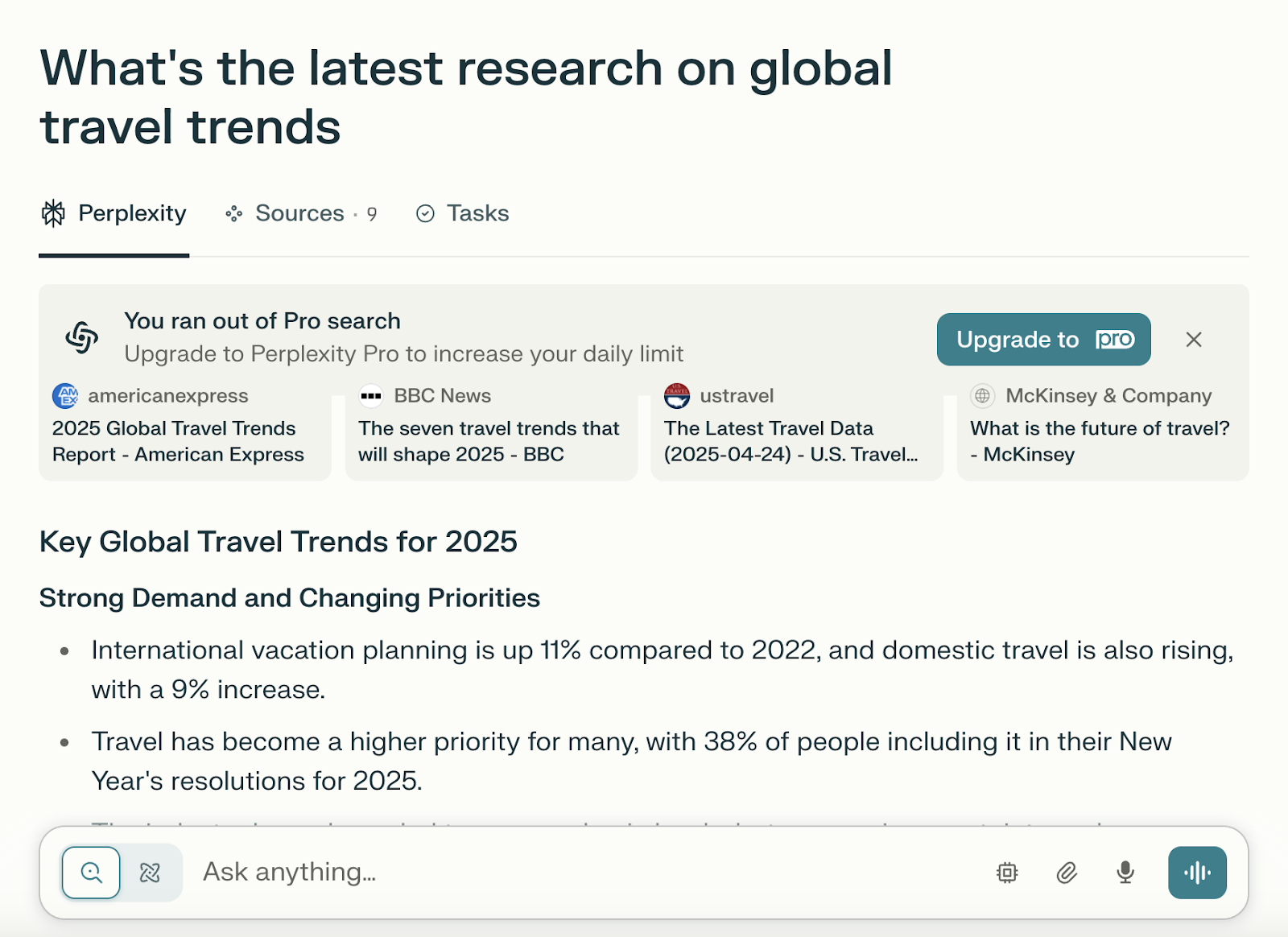
Task: Click the McKinsey globe favicon
Action: pyautogui.click(x=983, y=395)
